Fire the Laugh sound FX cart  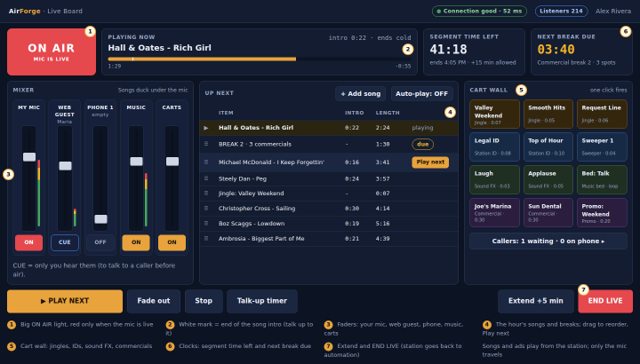click(x=495, y=180)
